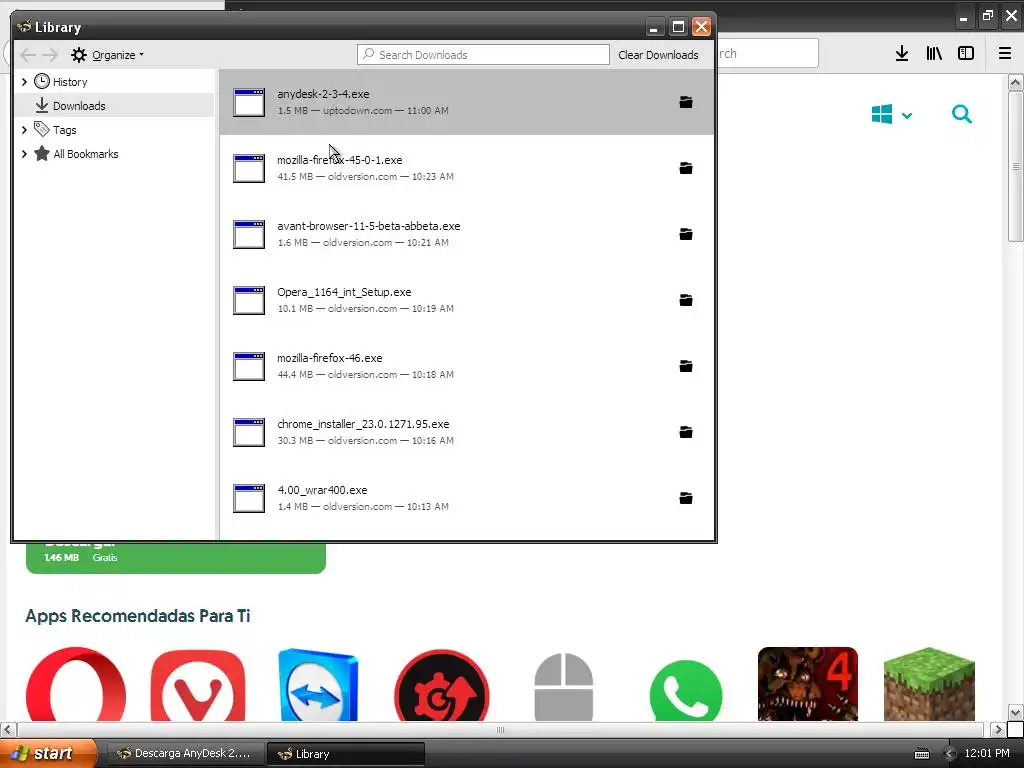Select the avant-browser-11-5-beta-abbeta.exe file name
The image size is (1024, 768).
coord(368,226)
